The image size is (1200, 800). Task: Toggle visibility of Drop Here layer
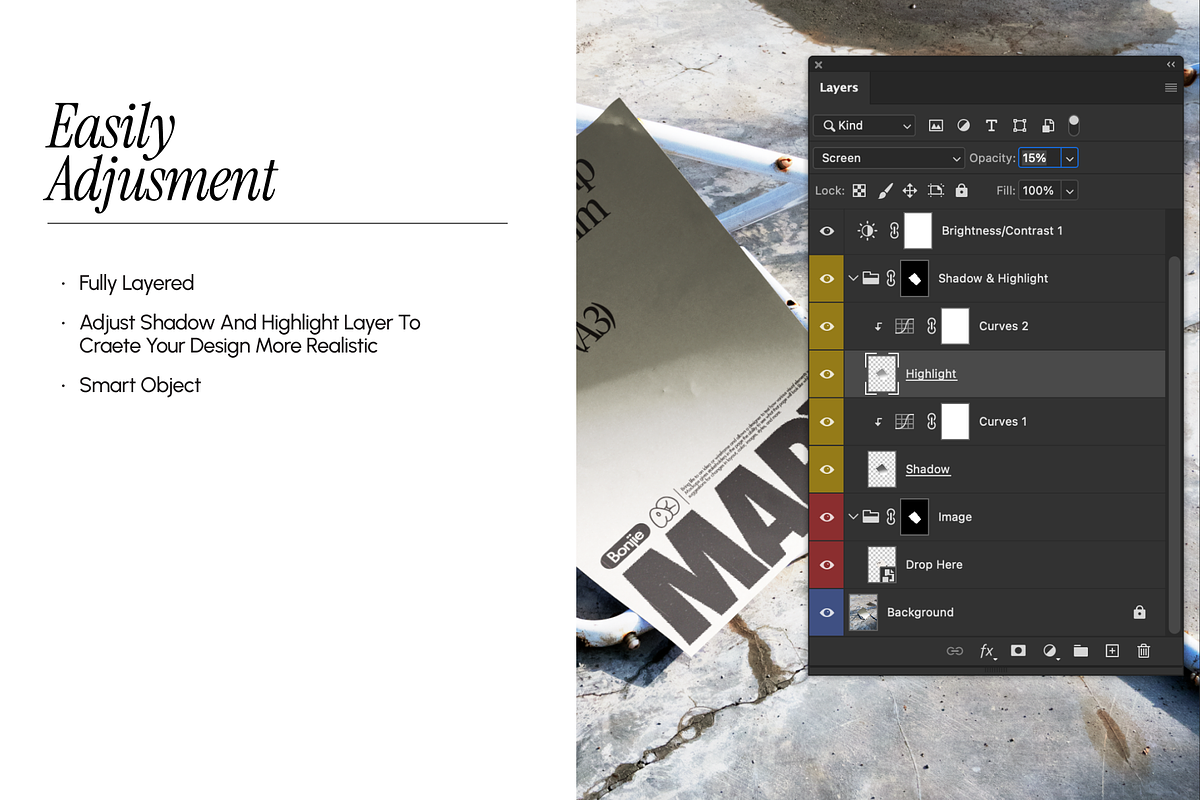[826, 565]
